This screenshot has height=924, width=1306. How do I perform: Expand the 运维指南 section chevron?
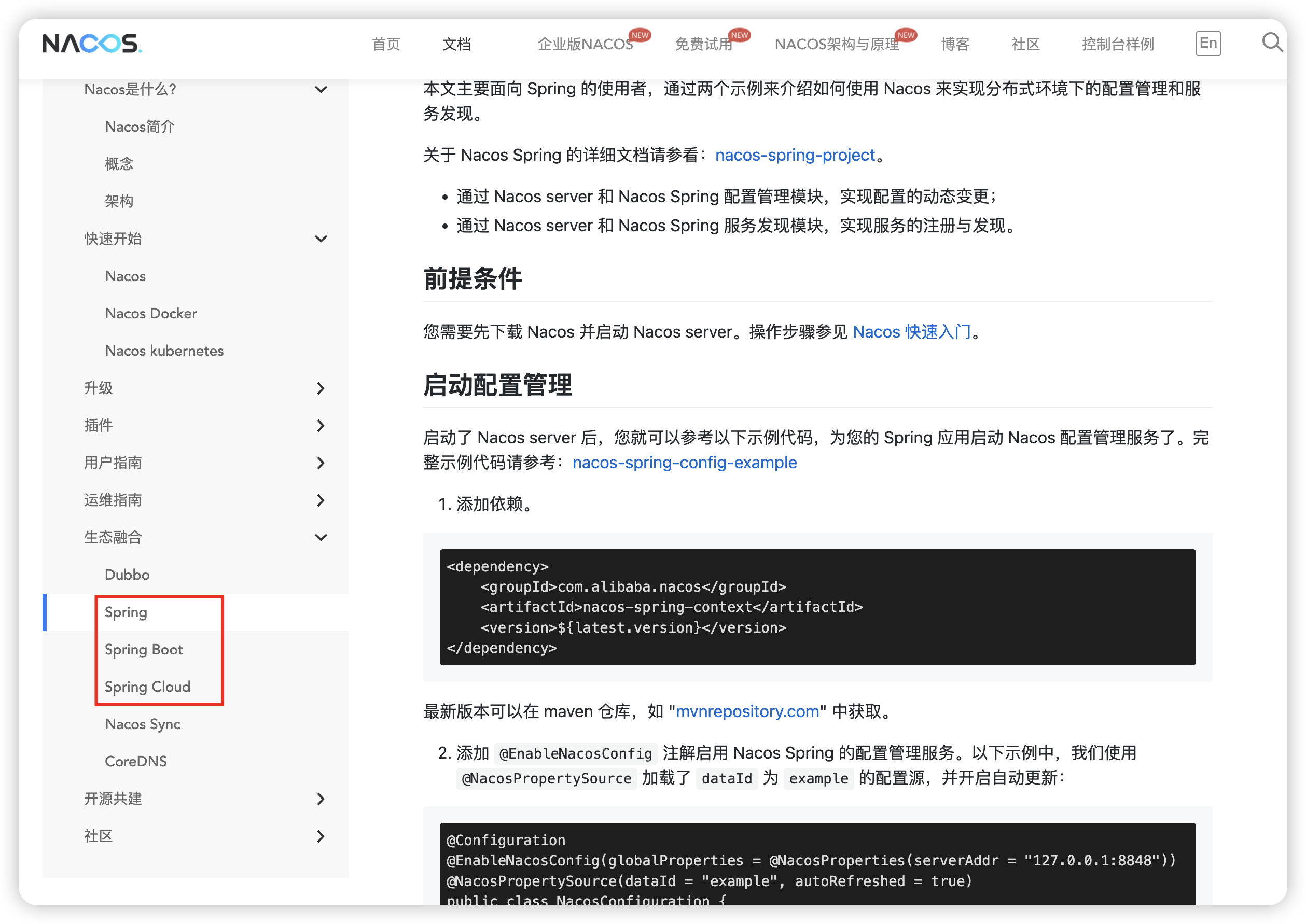pos(321,500)
